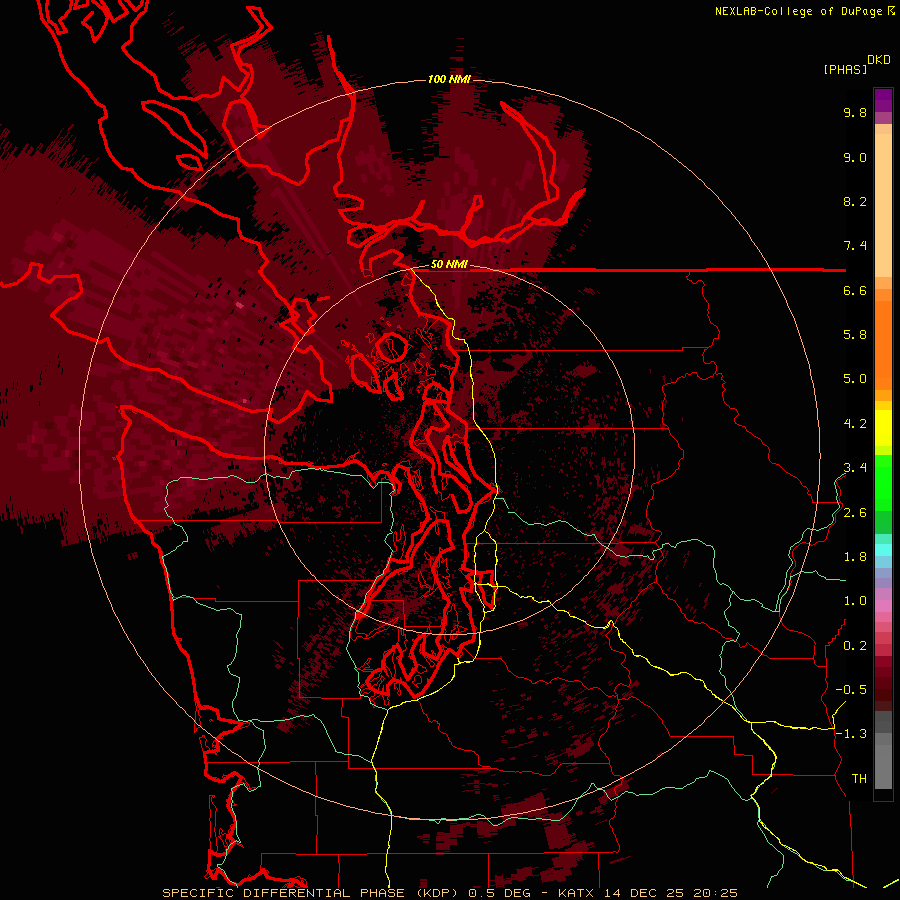Click the 0.2 legend value

tap(855, 646)
